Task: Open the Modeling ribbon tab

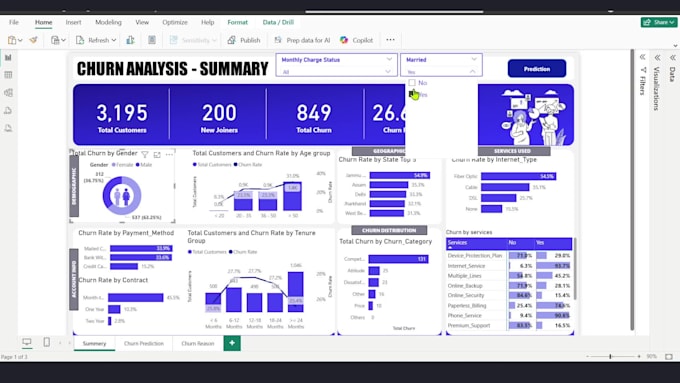Action: click(x=108, y=22)
